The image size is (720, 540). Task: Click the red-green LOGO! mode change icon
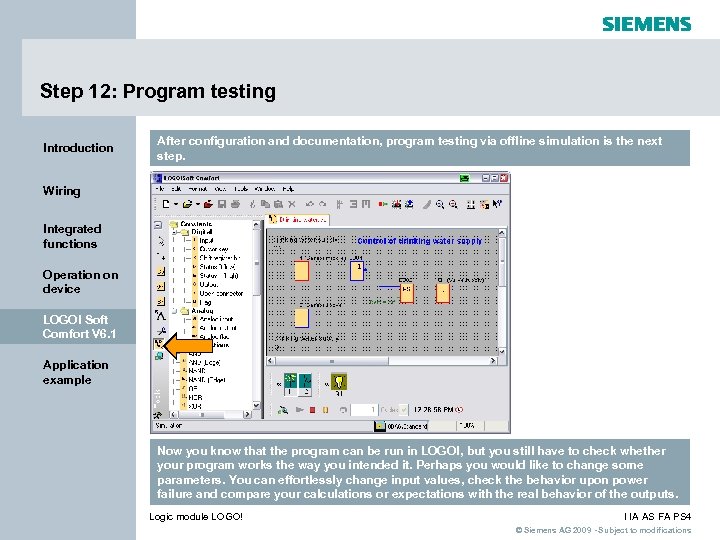(x=382, y=204)
